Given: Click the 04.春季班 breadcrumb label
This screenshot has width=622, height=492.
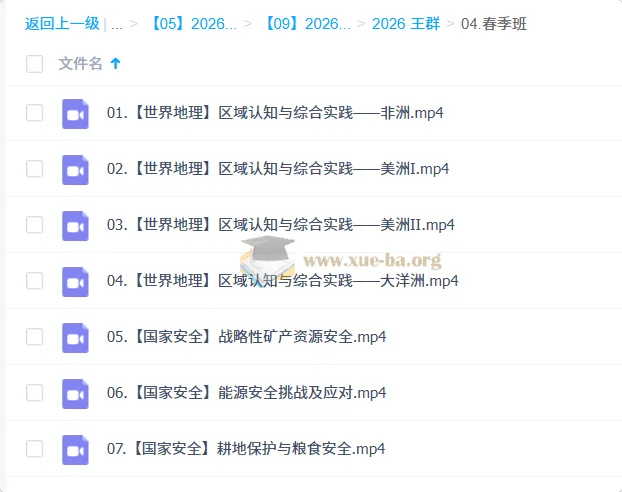Looking at the screenshot, I should [494, 24].
